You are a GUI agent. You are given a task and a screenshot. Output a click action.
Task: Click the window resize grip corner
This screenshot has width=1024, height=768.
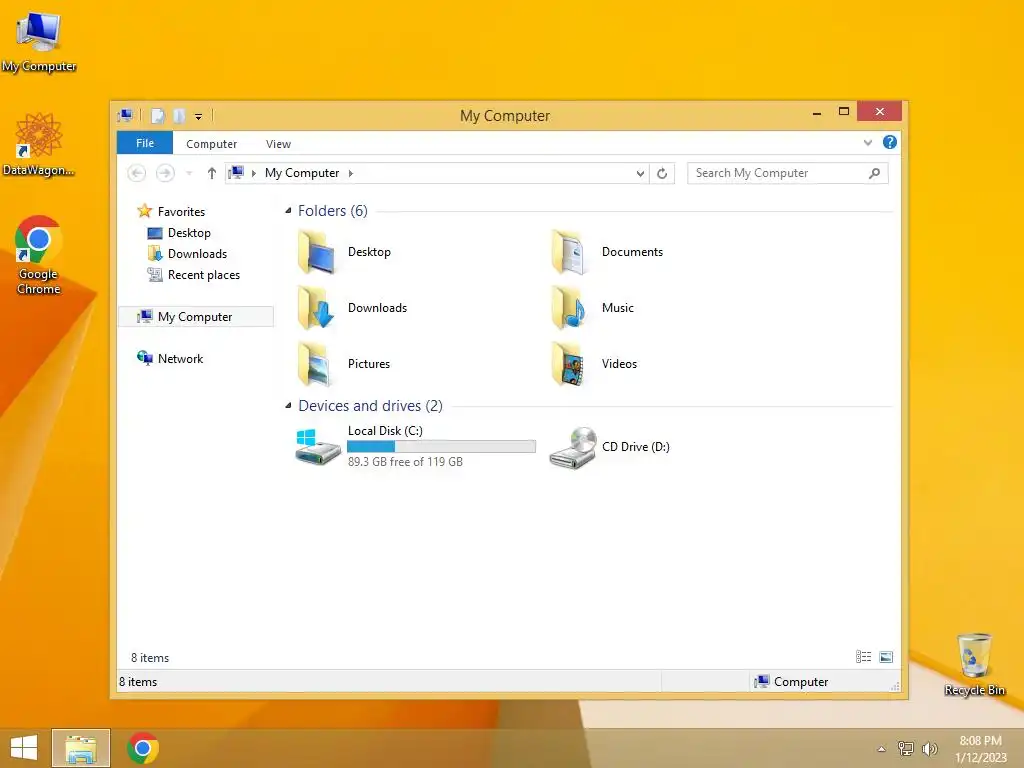coord(895,686)
